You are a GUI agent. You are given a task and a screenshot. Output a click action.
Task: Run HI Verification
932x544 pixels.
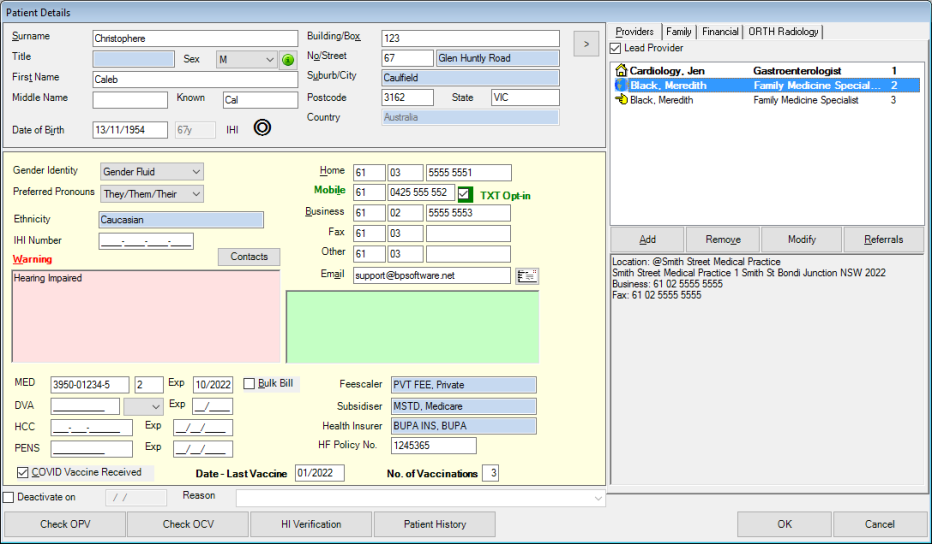311,524
